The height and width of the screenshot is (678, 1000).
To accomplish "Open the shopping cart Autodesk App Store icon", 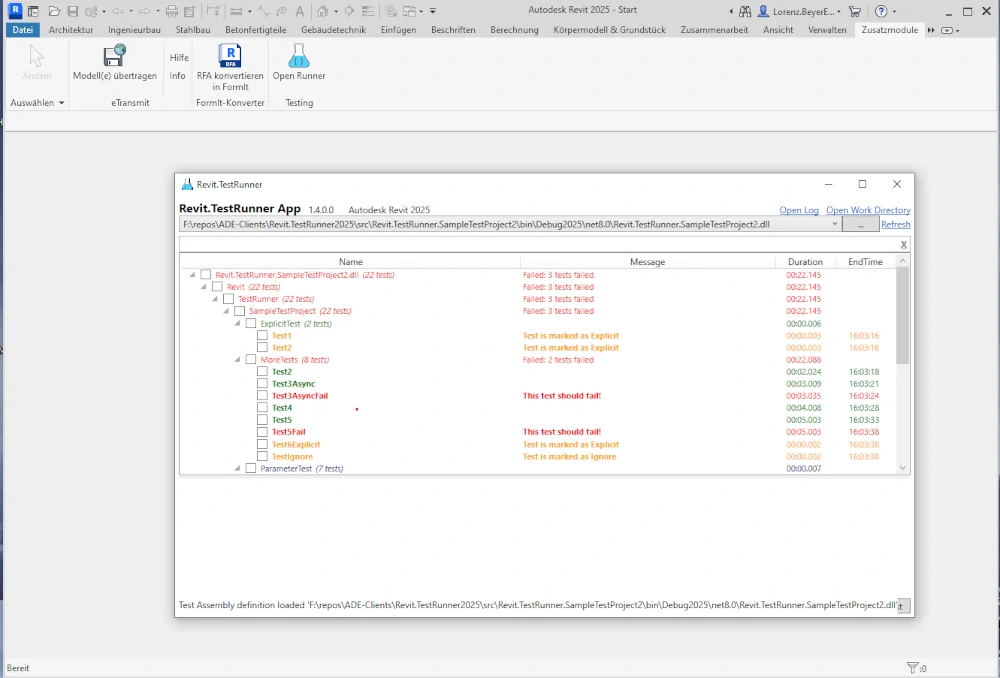I will pos(855,11).
